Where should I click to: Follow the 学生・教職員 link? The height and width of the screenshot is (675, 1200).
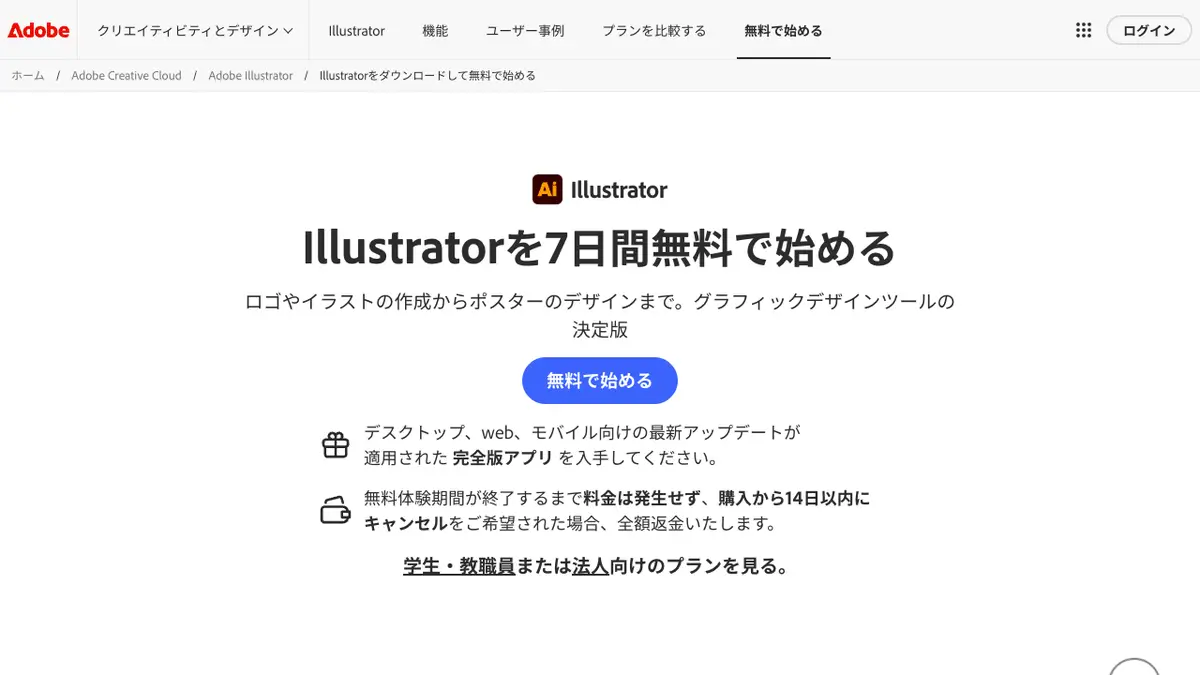click(x=459, y=566)
